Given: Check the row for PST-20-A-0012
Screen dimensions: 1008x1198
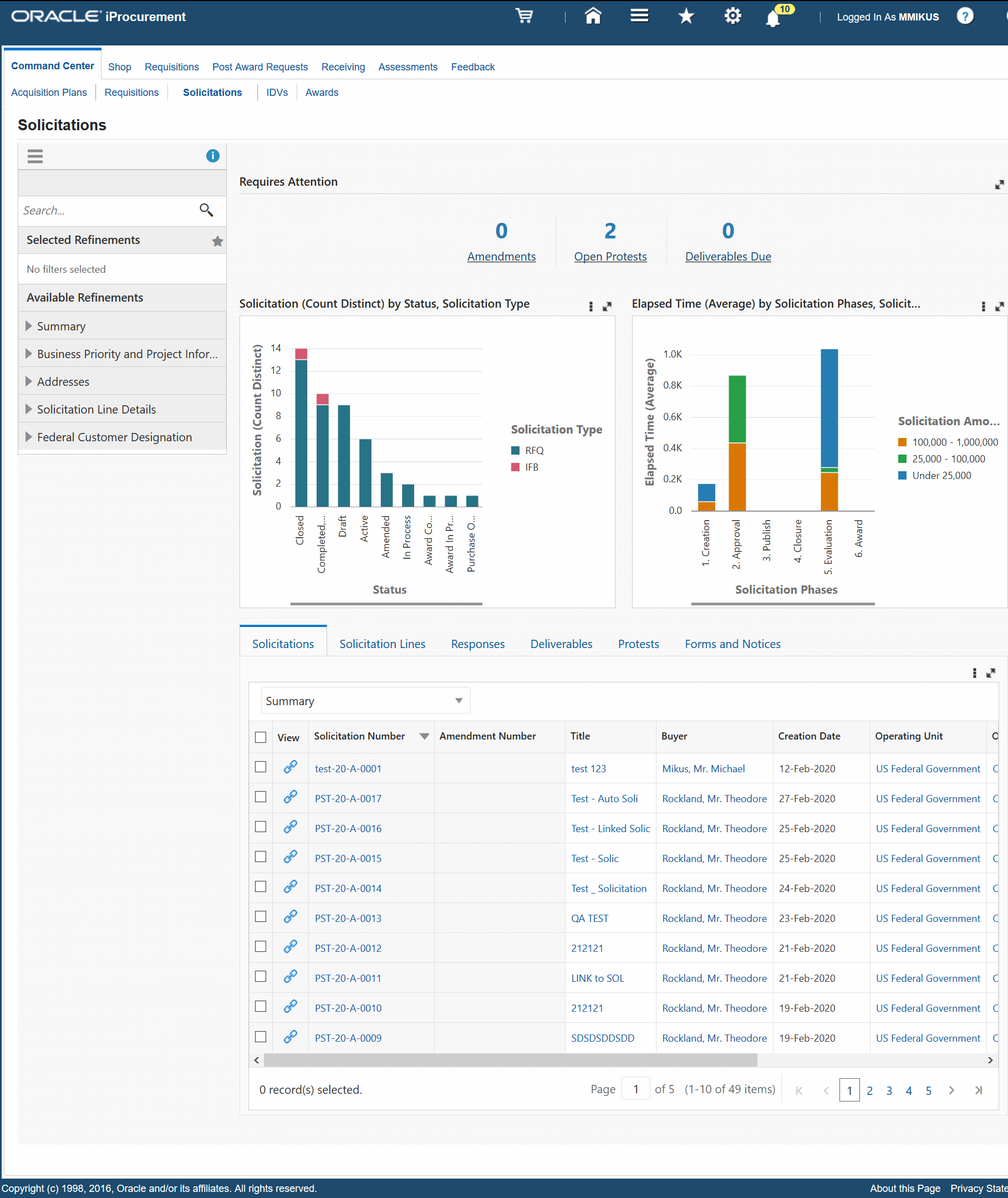Looking at the screenshot, I should pos(261,946).
